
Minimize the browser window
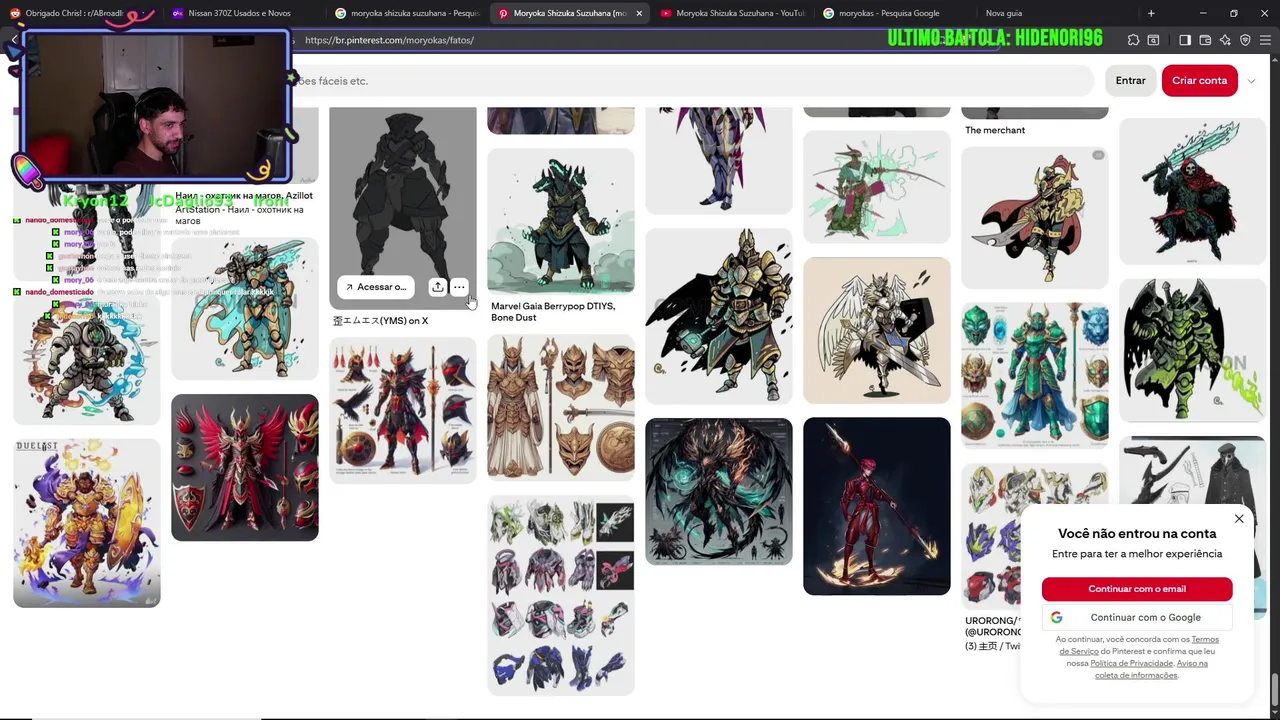coord(1204,13)
